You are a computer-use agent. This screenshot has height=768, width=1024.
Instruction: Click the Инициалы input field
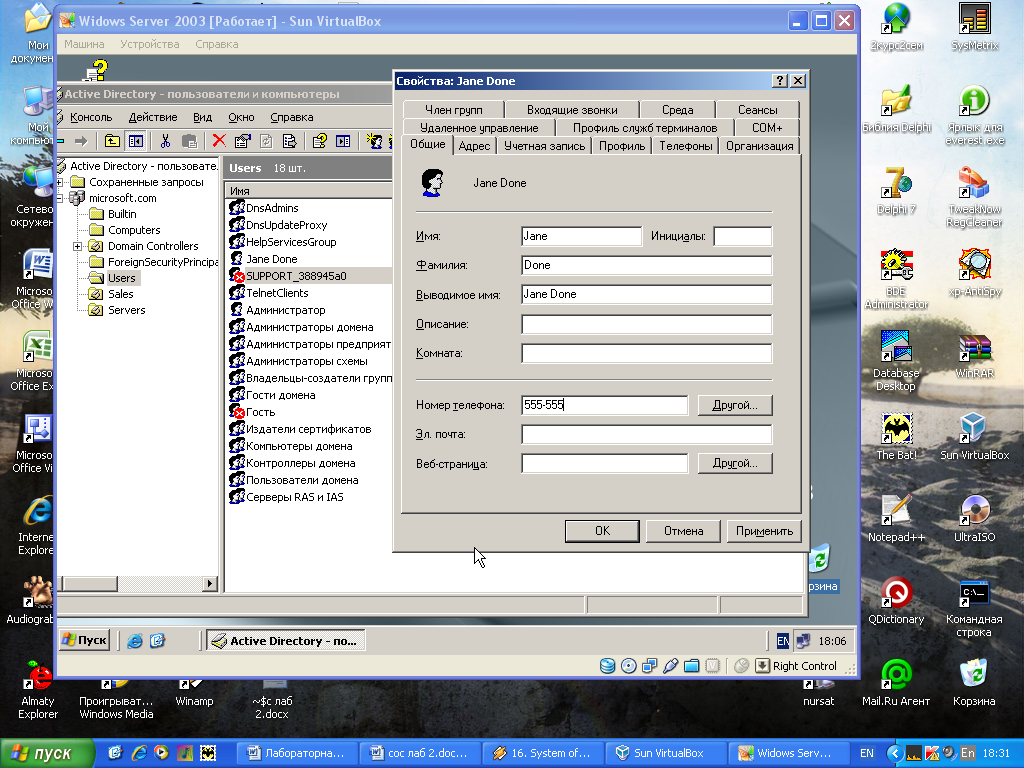tap(743, 236)
